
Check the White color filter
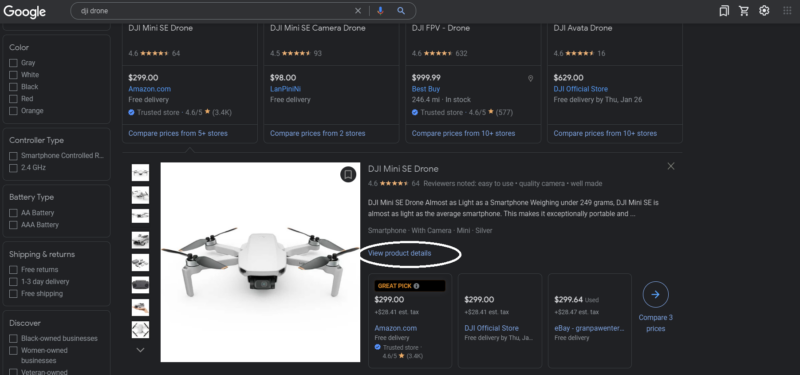[x=13, y=75]
